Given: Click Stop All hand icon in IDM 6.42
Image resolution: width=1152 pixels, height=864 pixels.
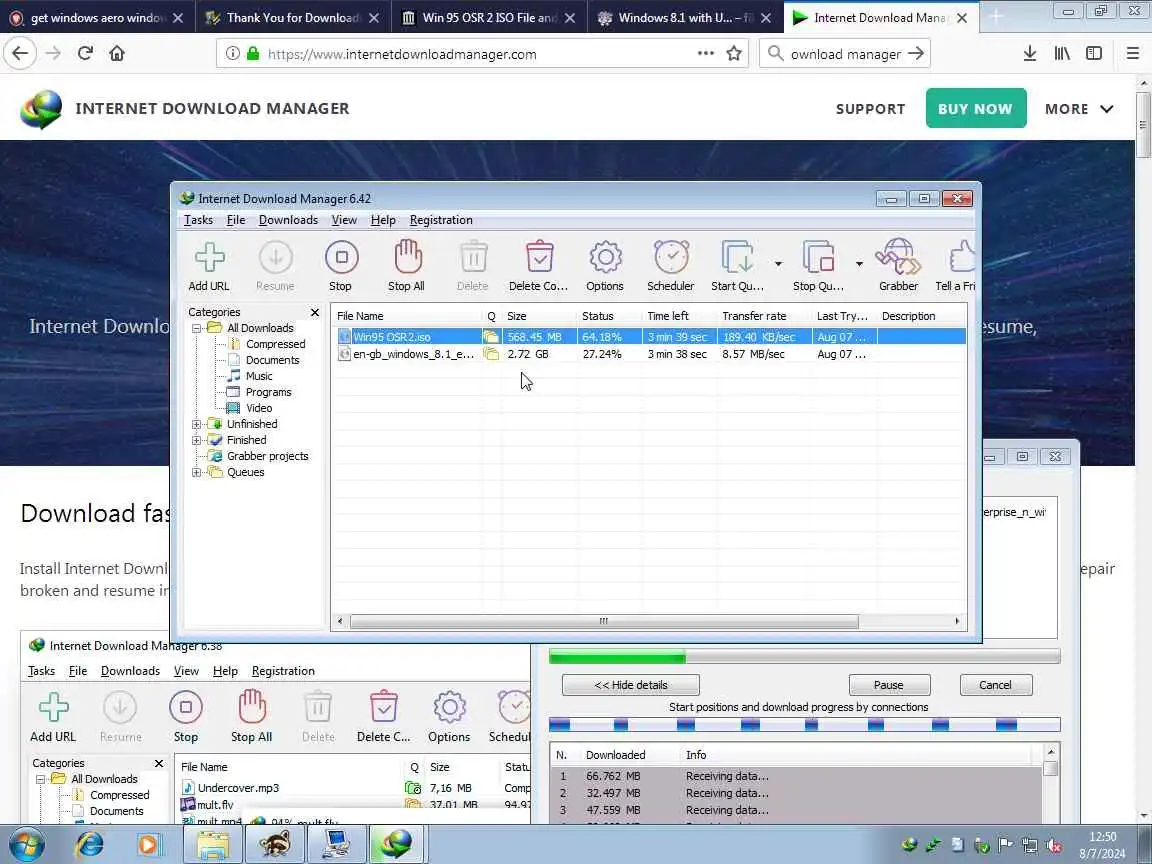Looking at the screenshot, I should (406, 267).
